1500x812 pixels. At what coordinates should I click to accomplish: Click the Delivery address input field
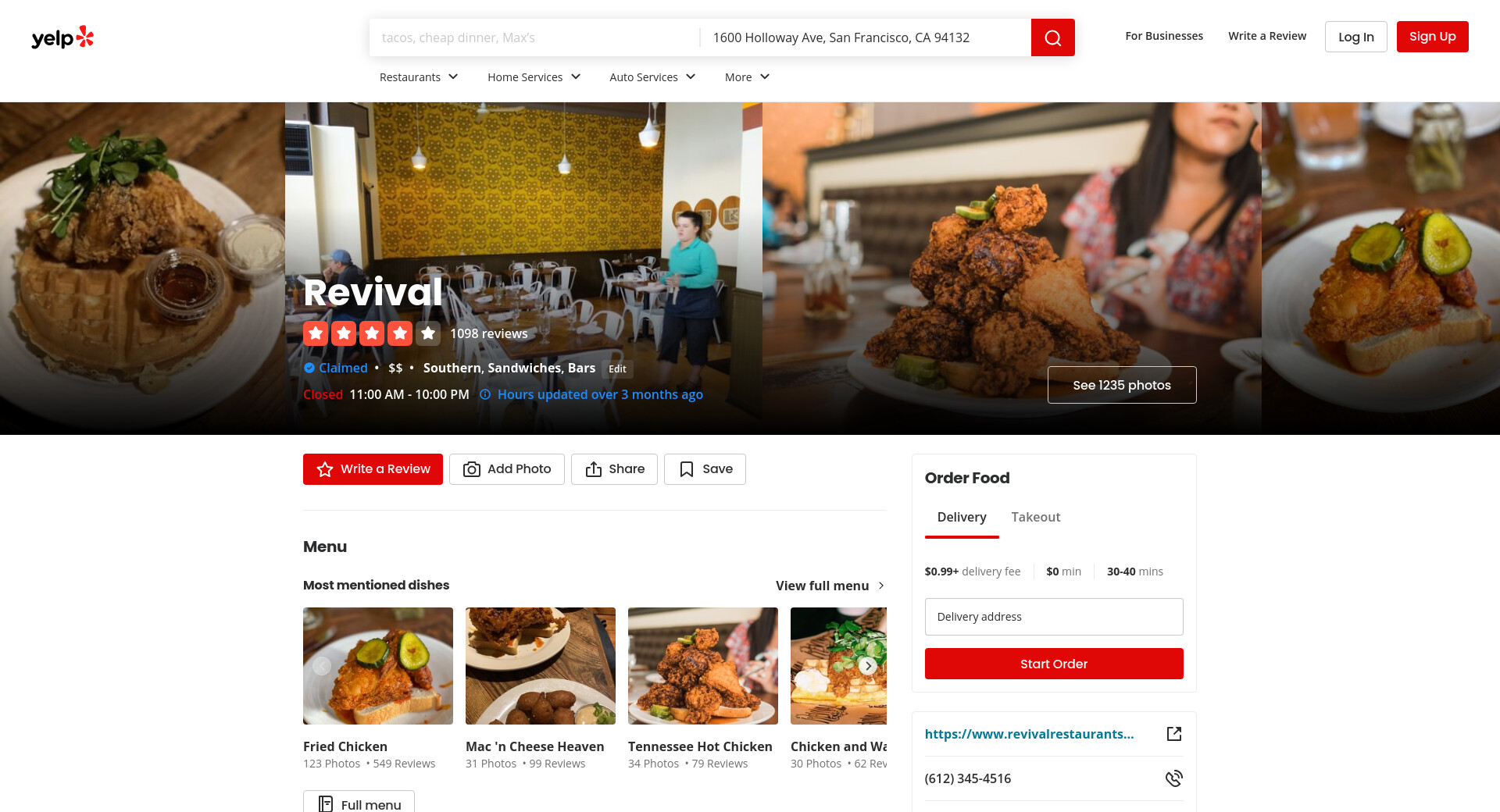pos(1054,617)
